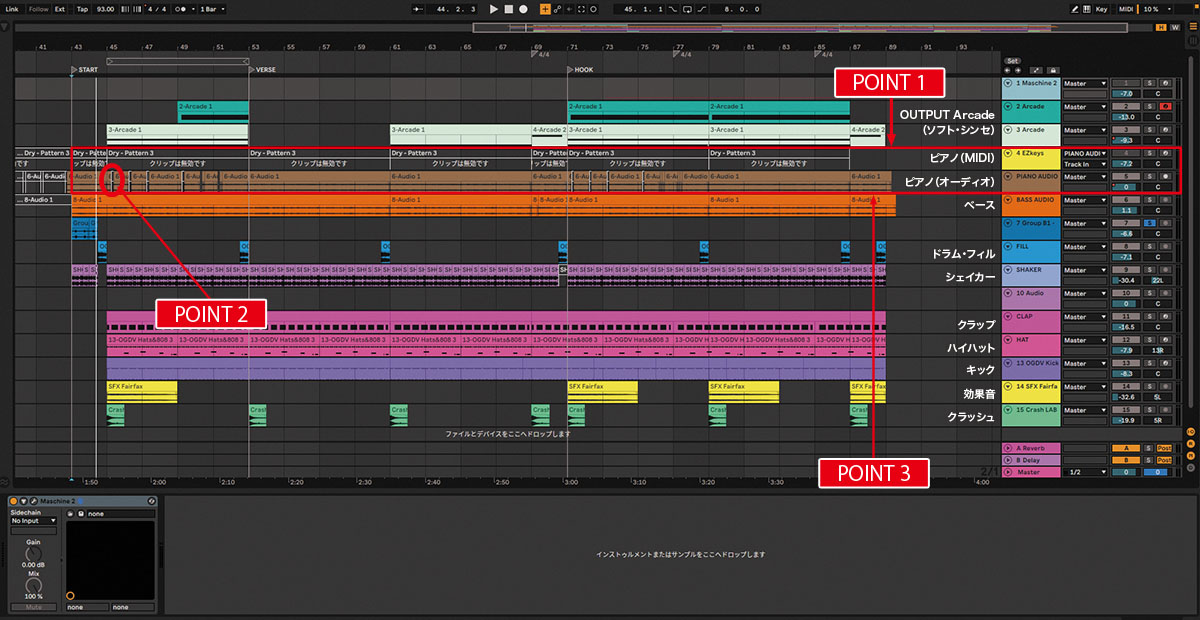
Task: Click the -32.6 volume field on SFX Fairfa
Action: coord(1126,398)
